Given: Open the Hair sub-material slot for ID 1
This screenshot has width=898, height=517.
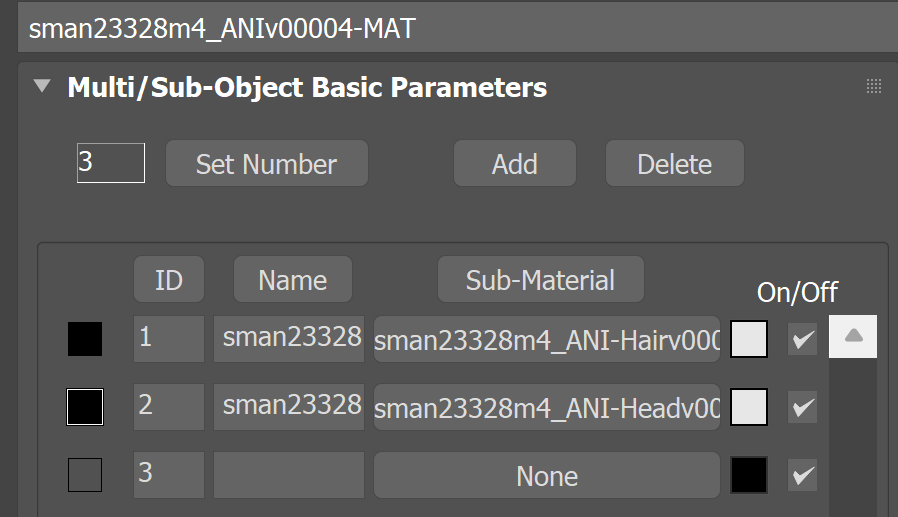Looking at the screenshot, I should 547,339.
